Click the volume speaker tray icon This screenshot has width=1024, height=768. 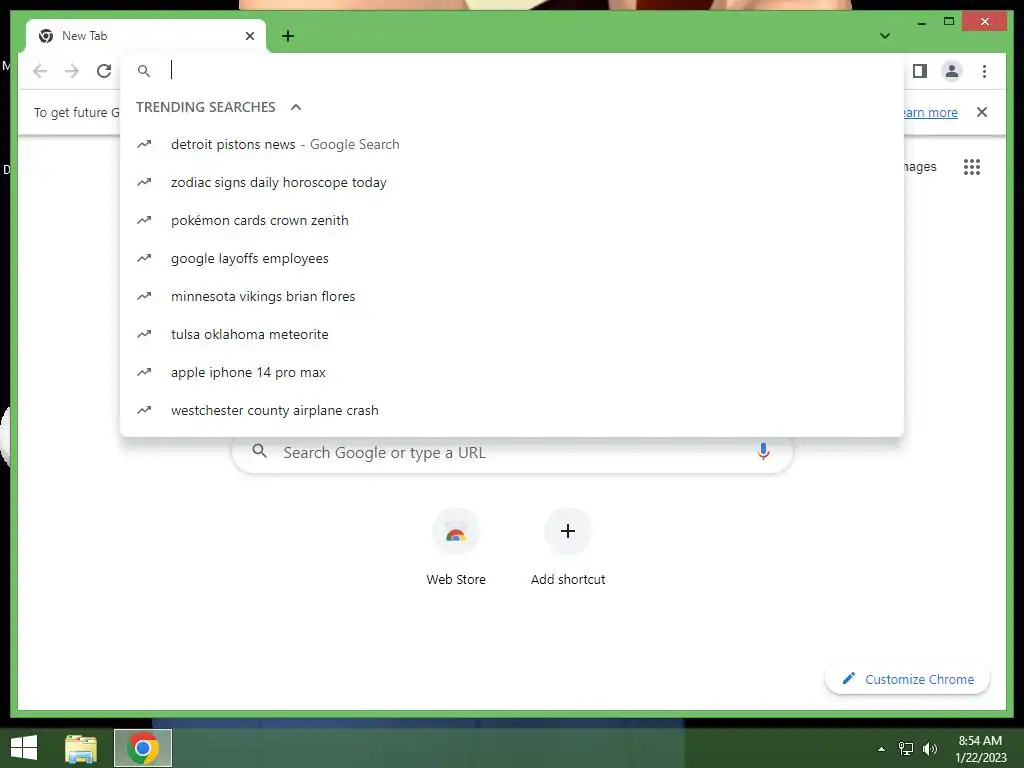pos(930,749)
